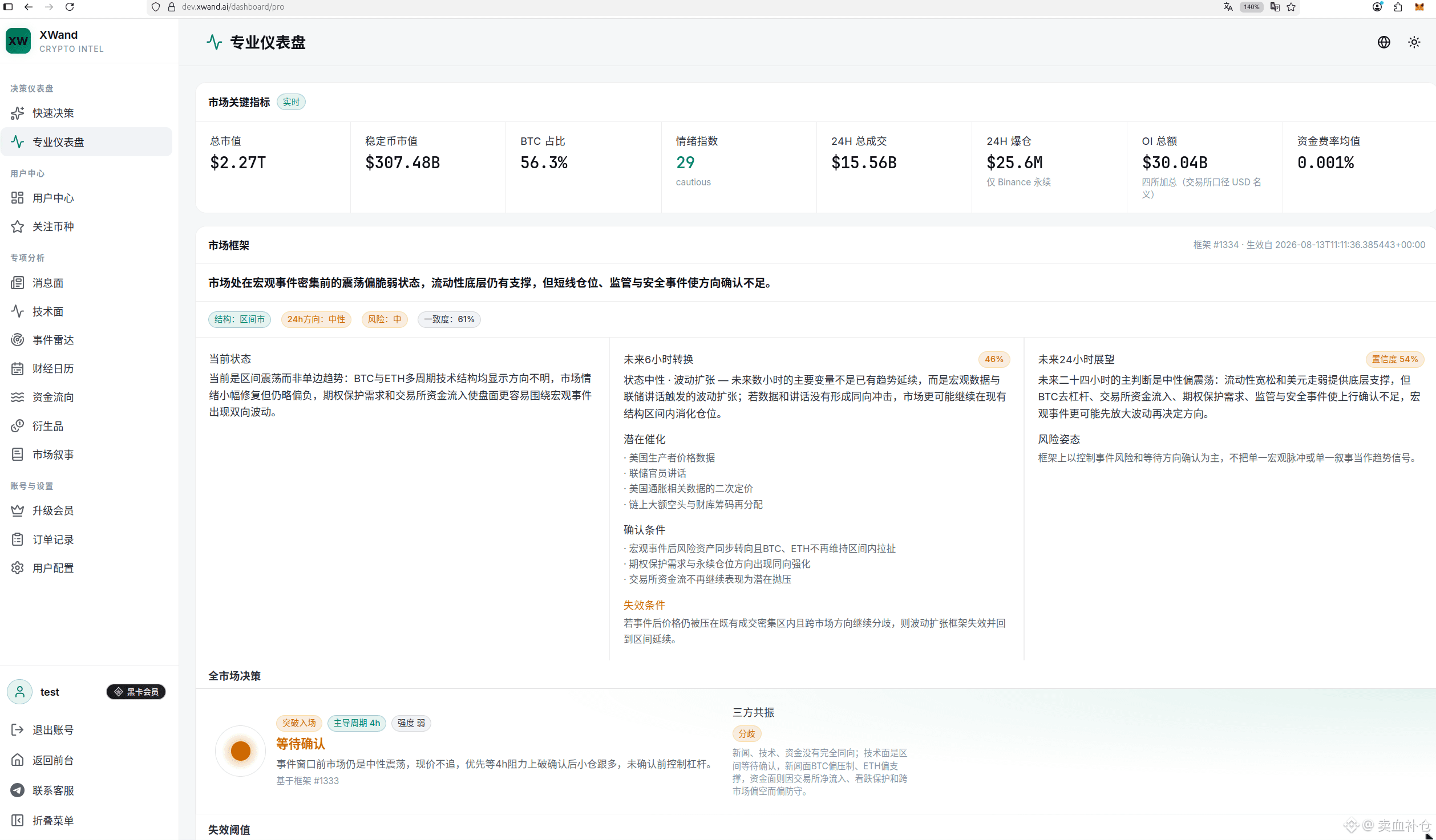Open browser translate icon
Viewport: 1436px width, 840px height.
click(1228, 7)
